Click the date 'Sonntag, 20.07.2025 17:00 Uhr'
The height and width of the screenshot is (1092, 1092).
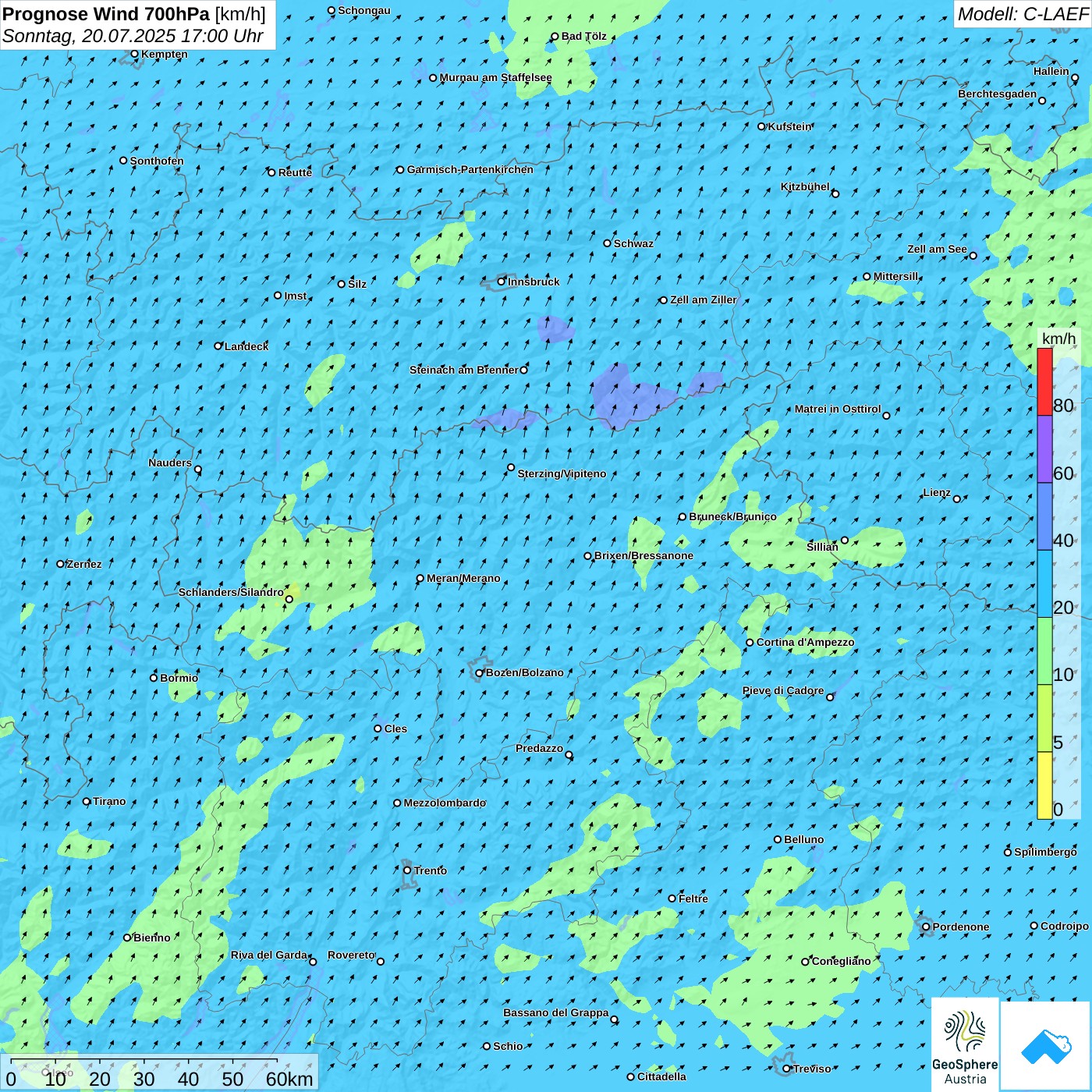coord(133,36)
